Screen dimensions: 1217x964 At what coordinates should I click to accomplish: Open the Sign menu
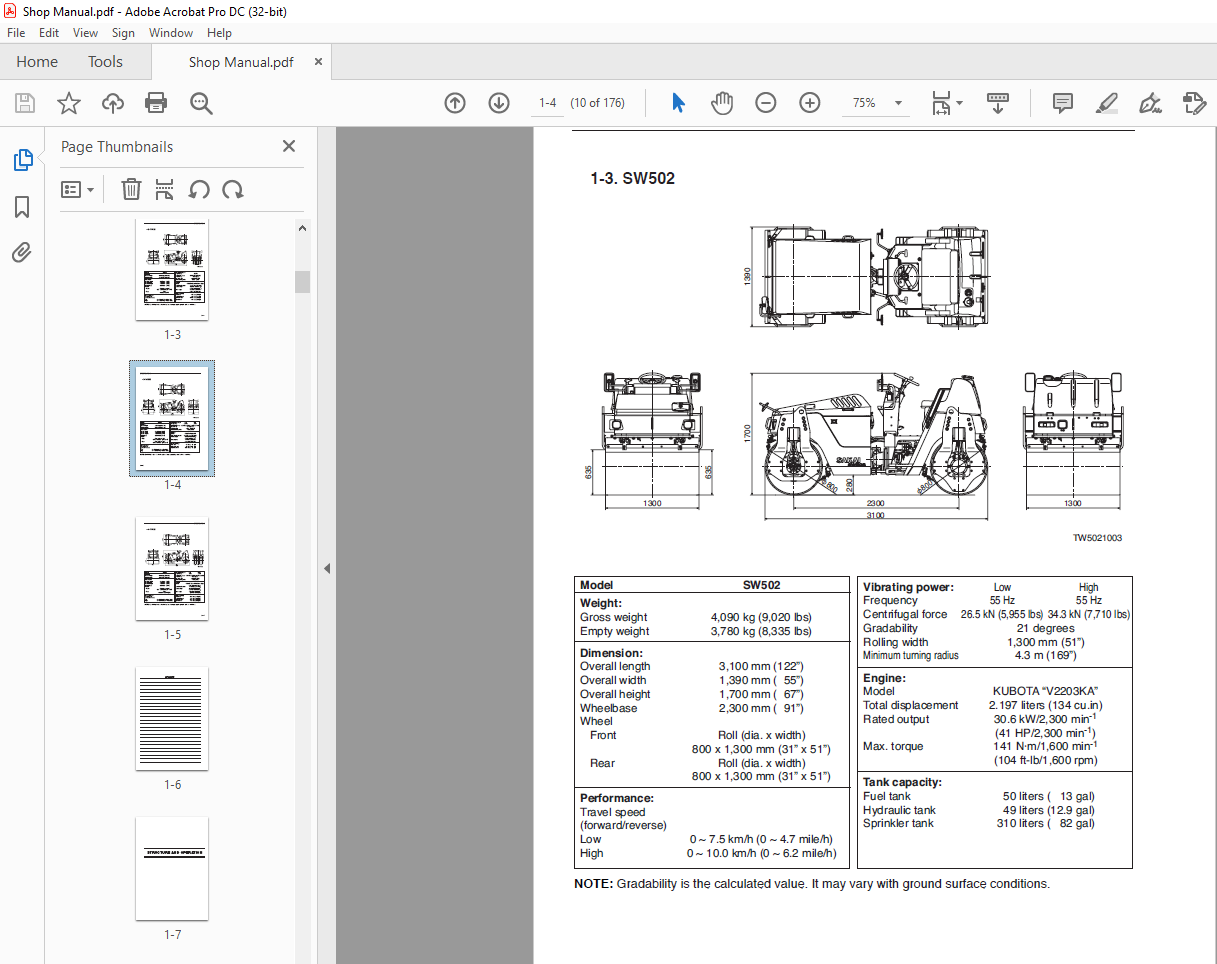pyautogui.click(x=123, y=33)
